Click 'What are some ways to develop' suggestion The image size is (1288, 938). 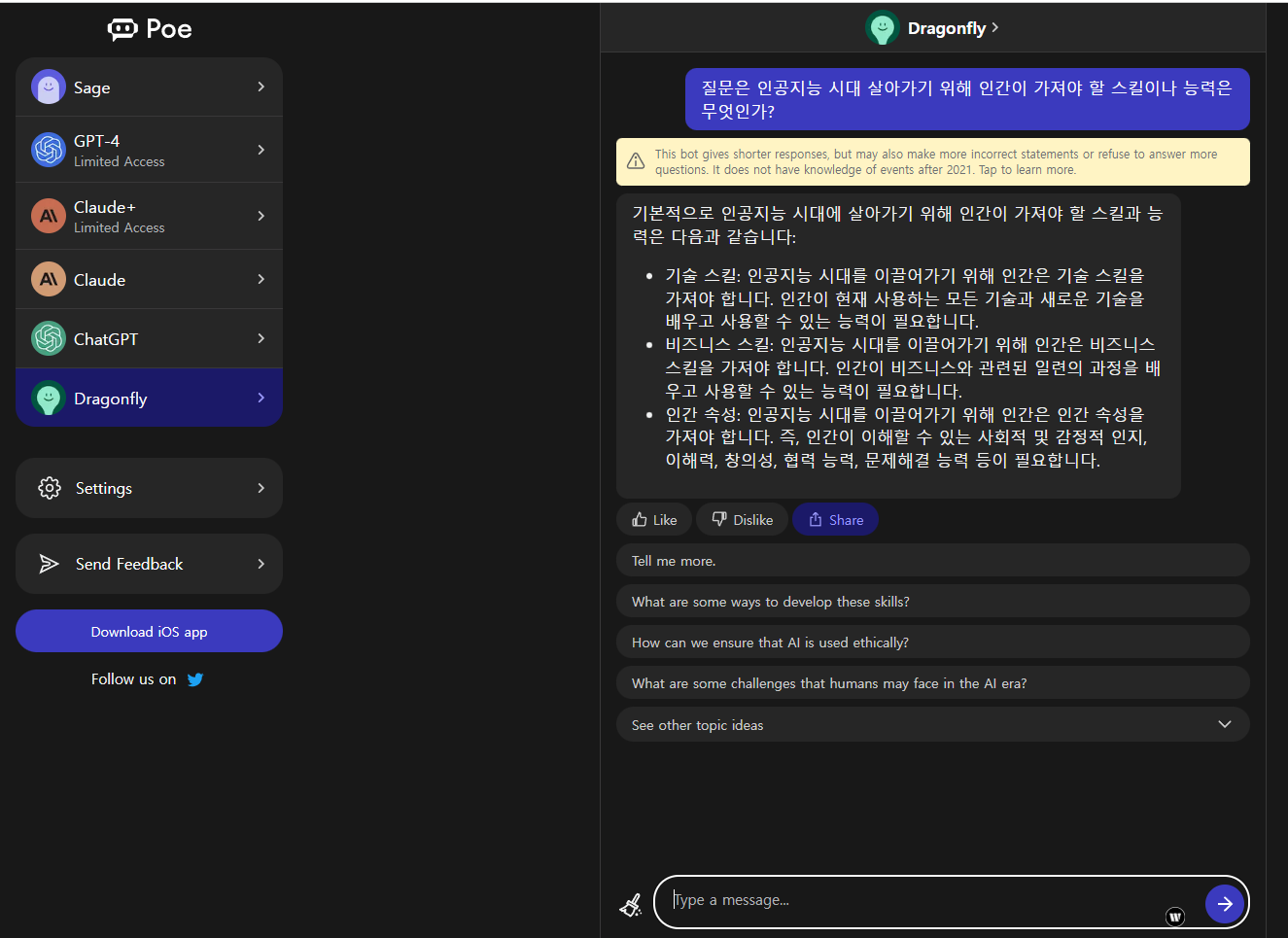coord(933,602)
